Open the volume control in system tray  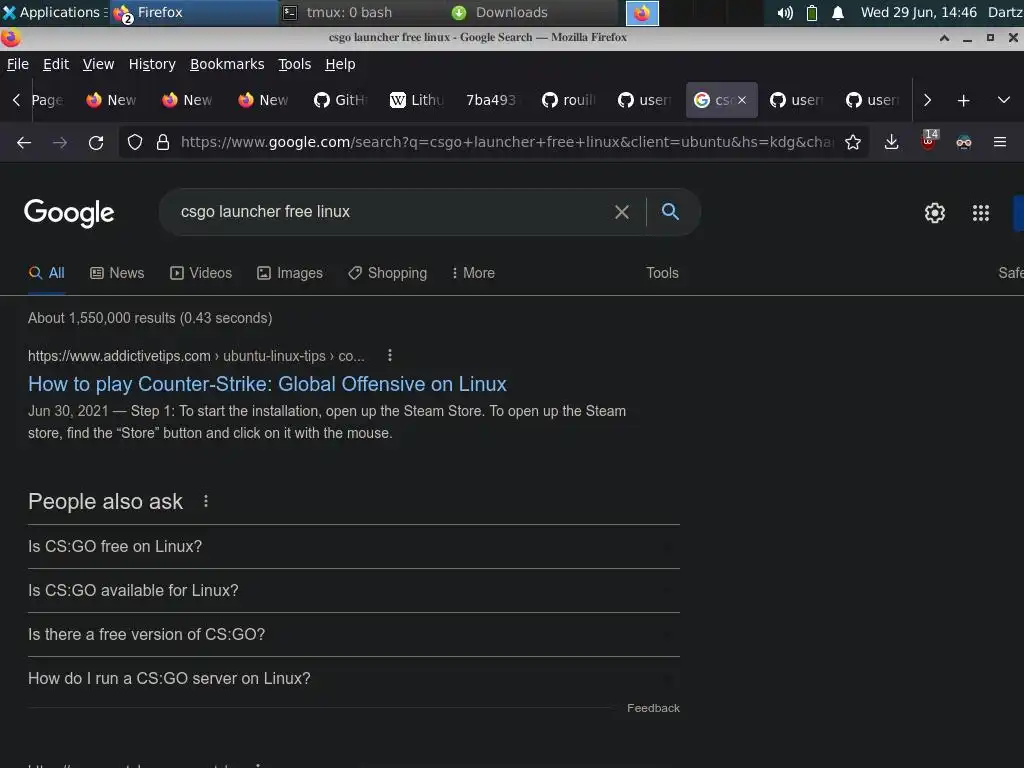pos(785,13)
